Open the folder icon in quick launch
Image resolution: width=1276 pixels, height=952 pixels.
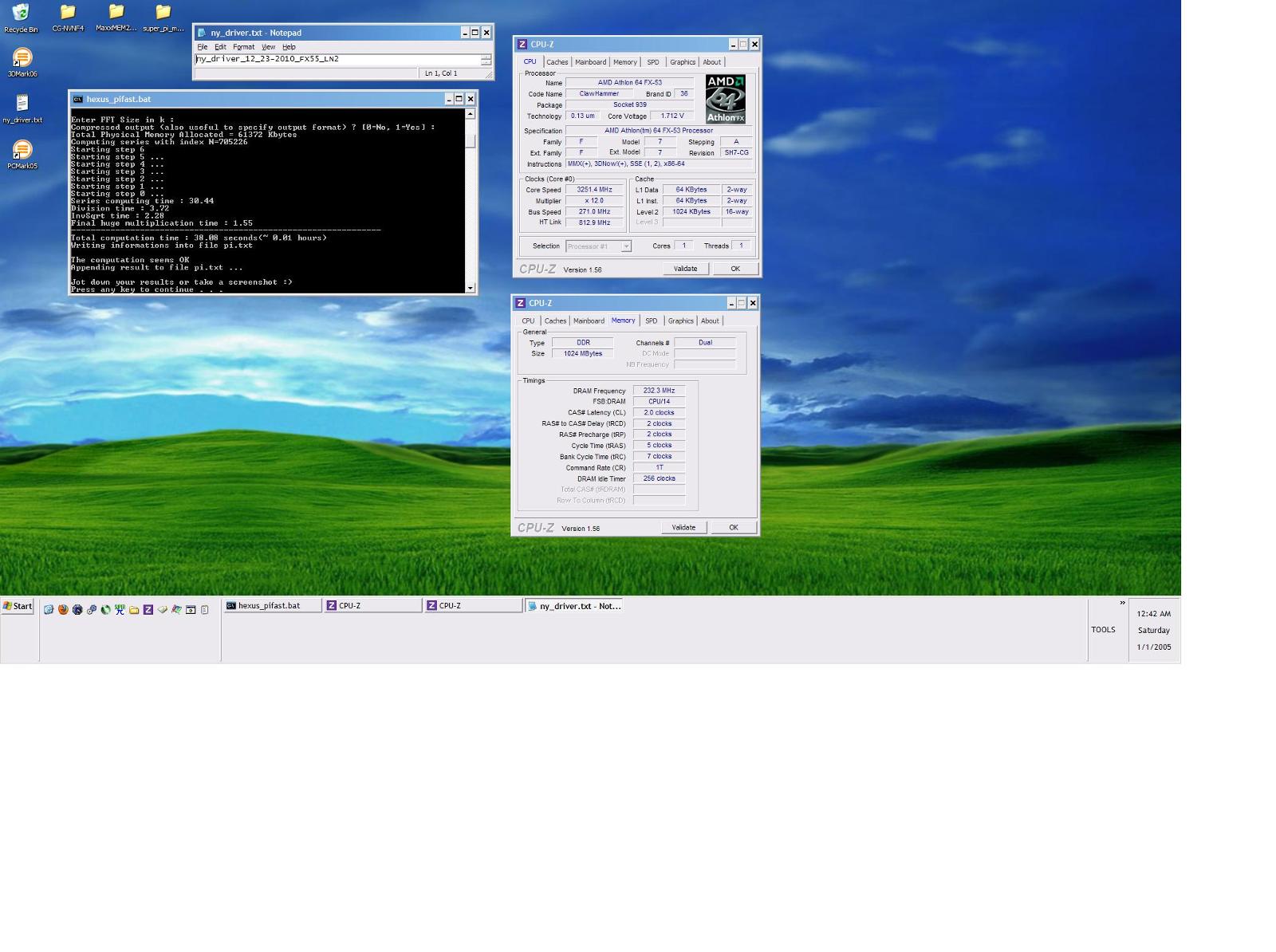pyautogui.click(x=134, y=609)
